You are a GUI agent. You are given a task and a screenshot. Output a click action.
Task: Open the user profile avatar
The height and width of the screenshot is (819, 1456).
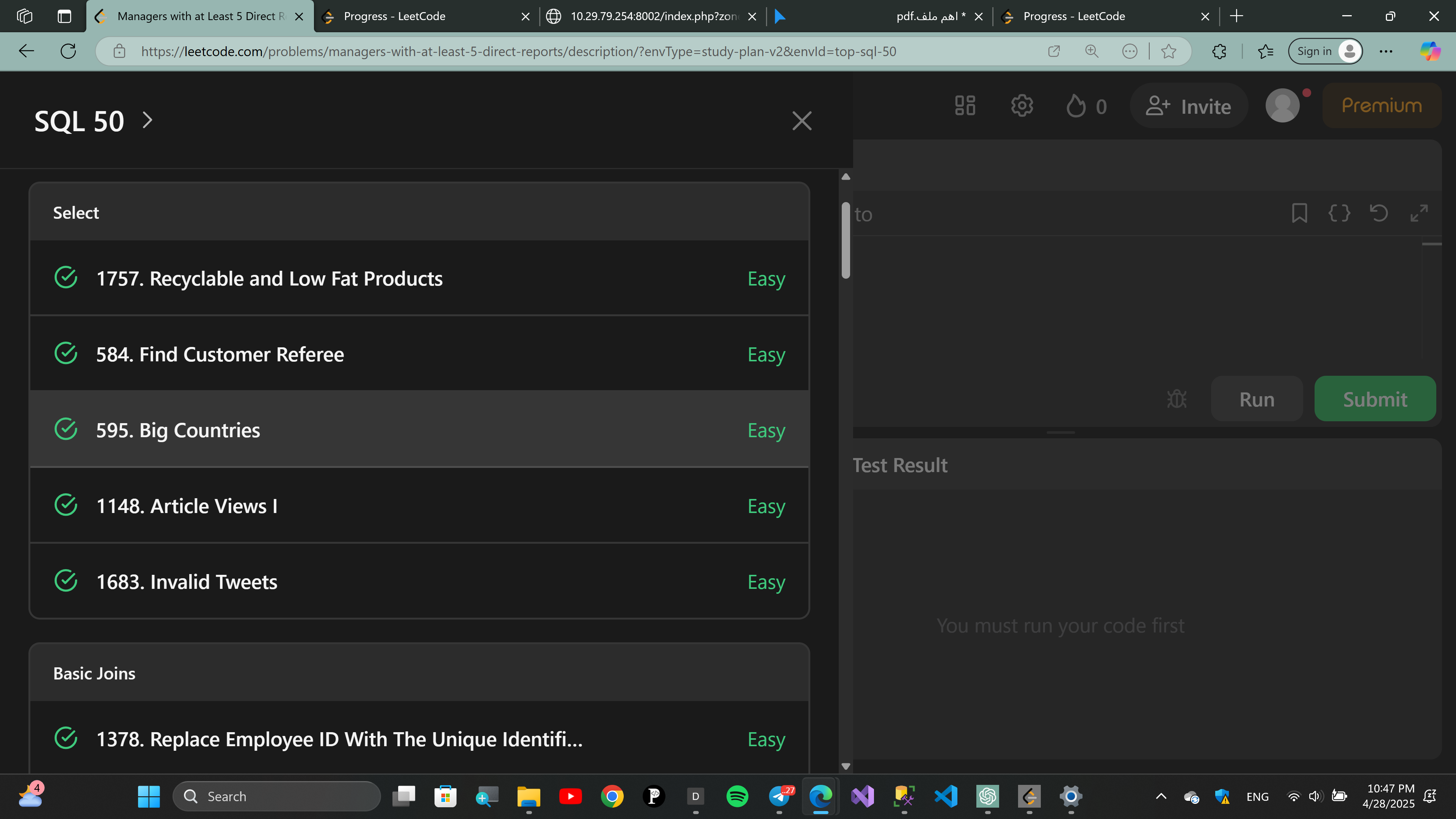click(x=1282, y=106)
